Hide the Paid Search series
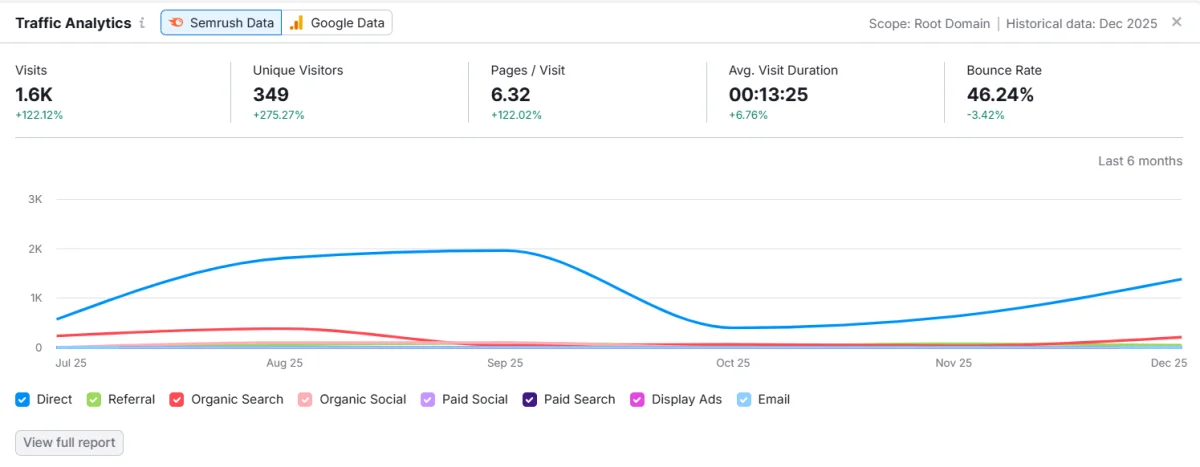This screenshot has width=1200, height=467. pos(529,399)
